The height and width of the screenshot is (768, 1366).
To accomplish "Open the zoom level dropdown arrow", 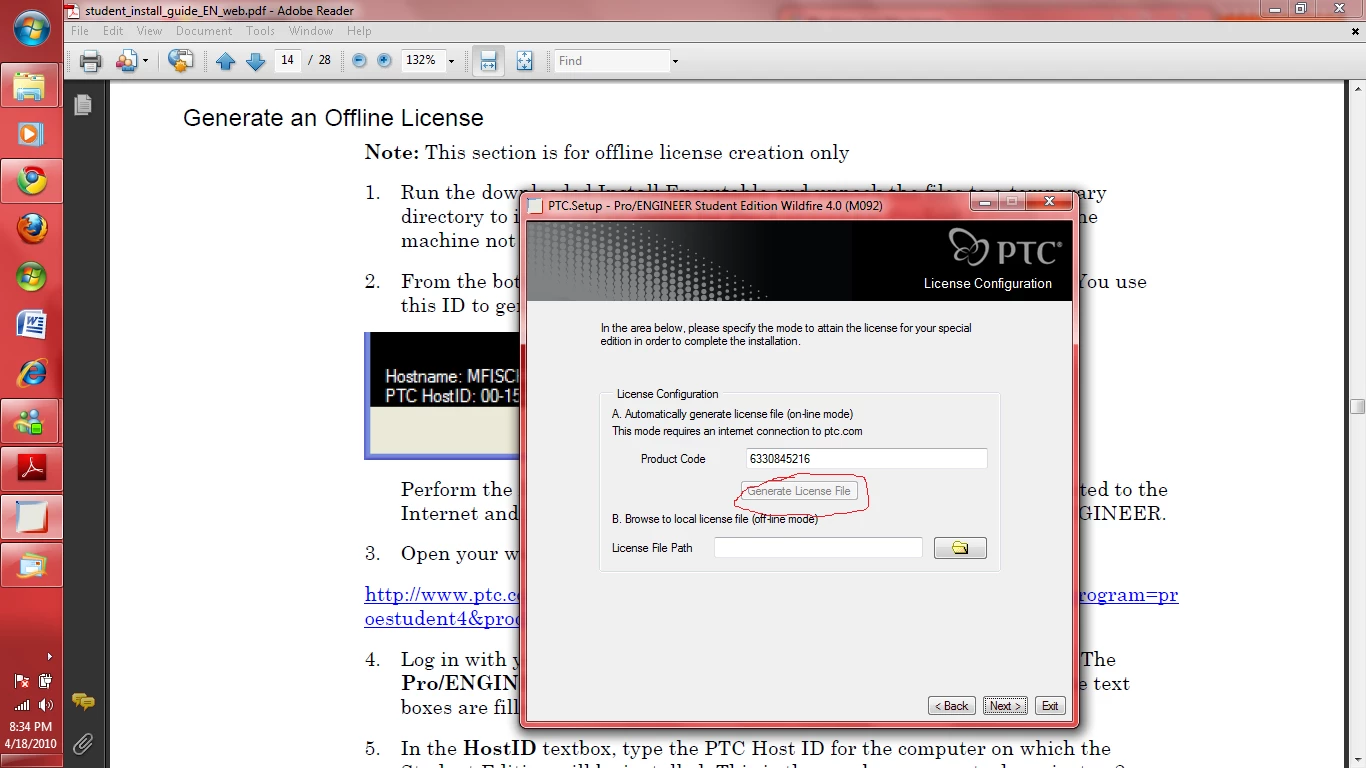I will coord(451,61).
